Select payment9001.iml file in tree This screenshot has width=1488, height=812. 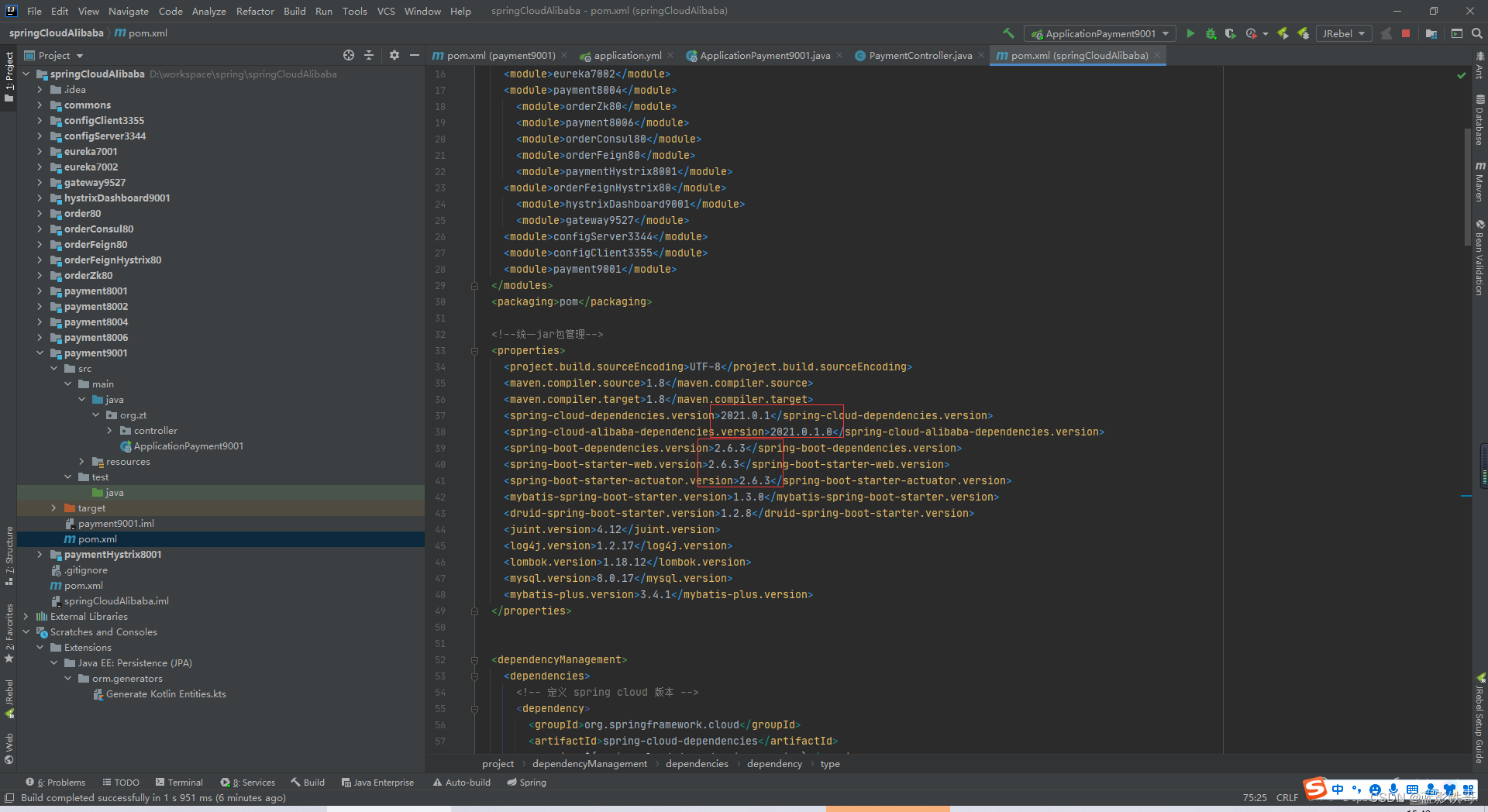coord(115,524)
